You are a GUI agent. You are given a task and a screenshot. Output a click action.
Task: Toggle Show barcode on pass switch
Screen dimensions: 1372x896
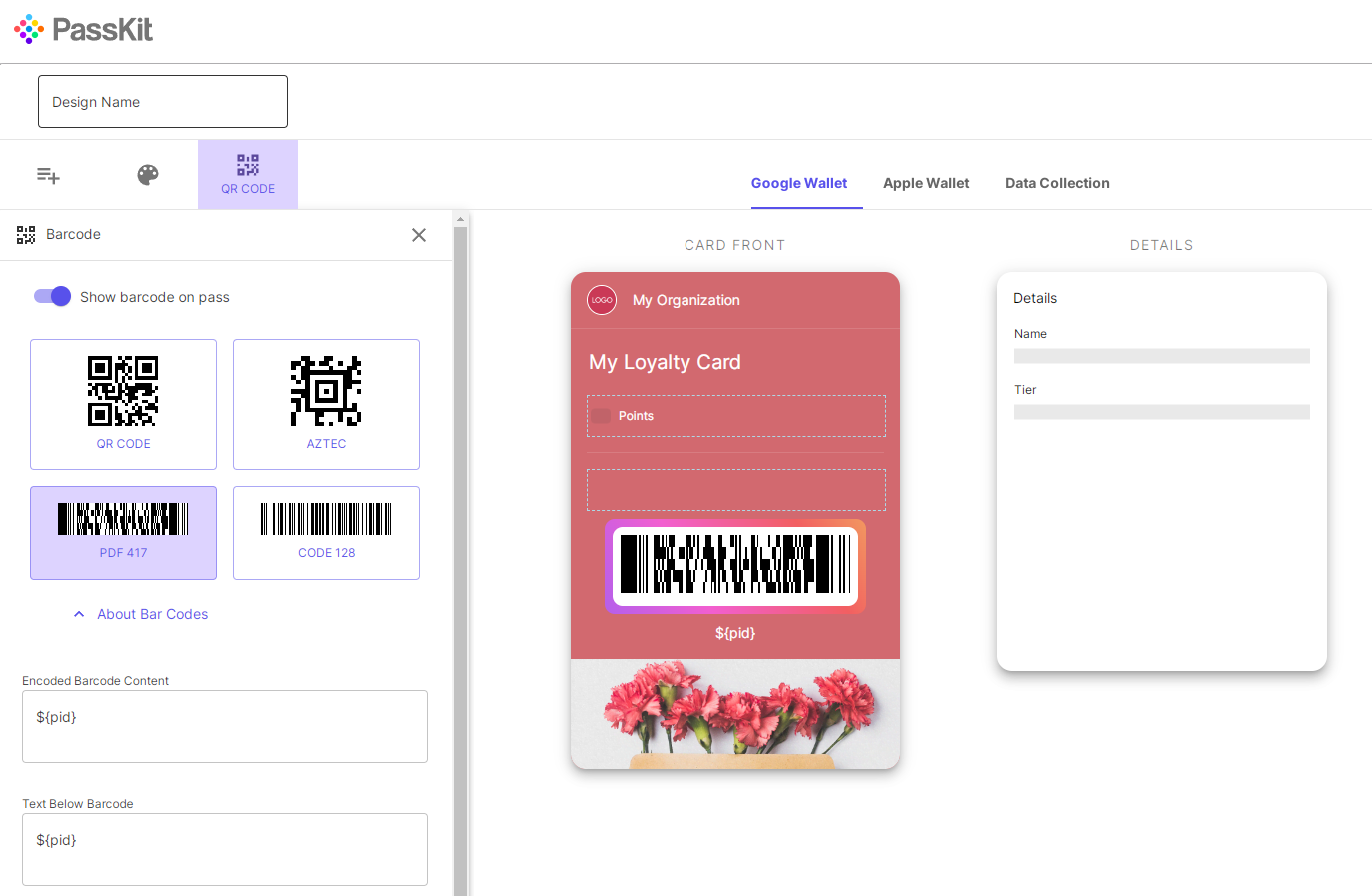(52, 296)
